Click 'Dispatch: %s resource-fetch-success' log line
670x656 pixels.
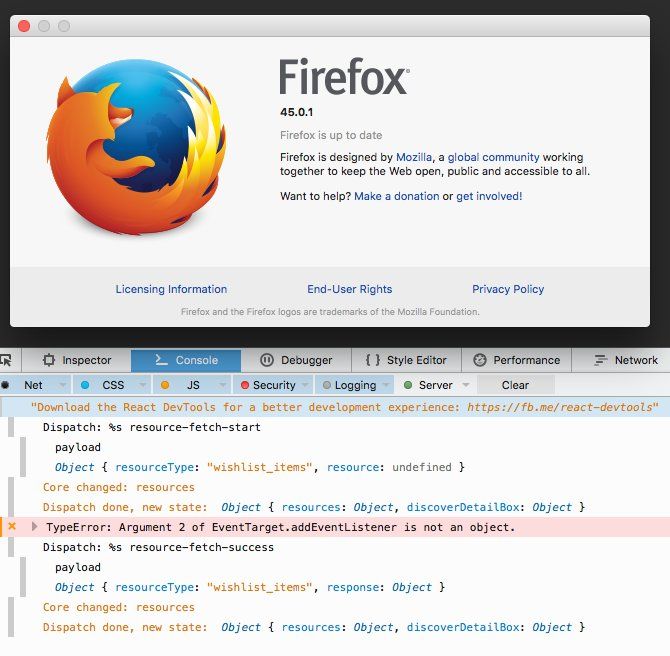click(158, 547)
